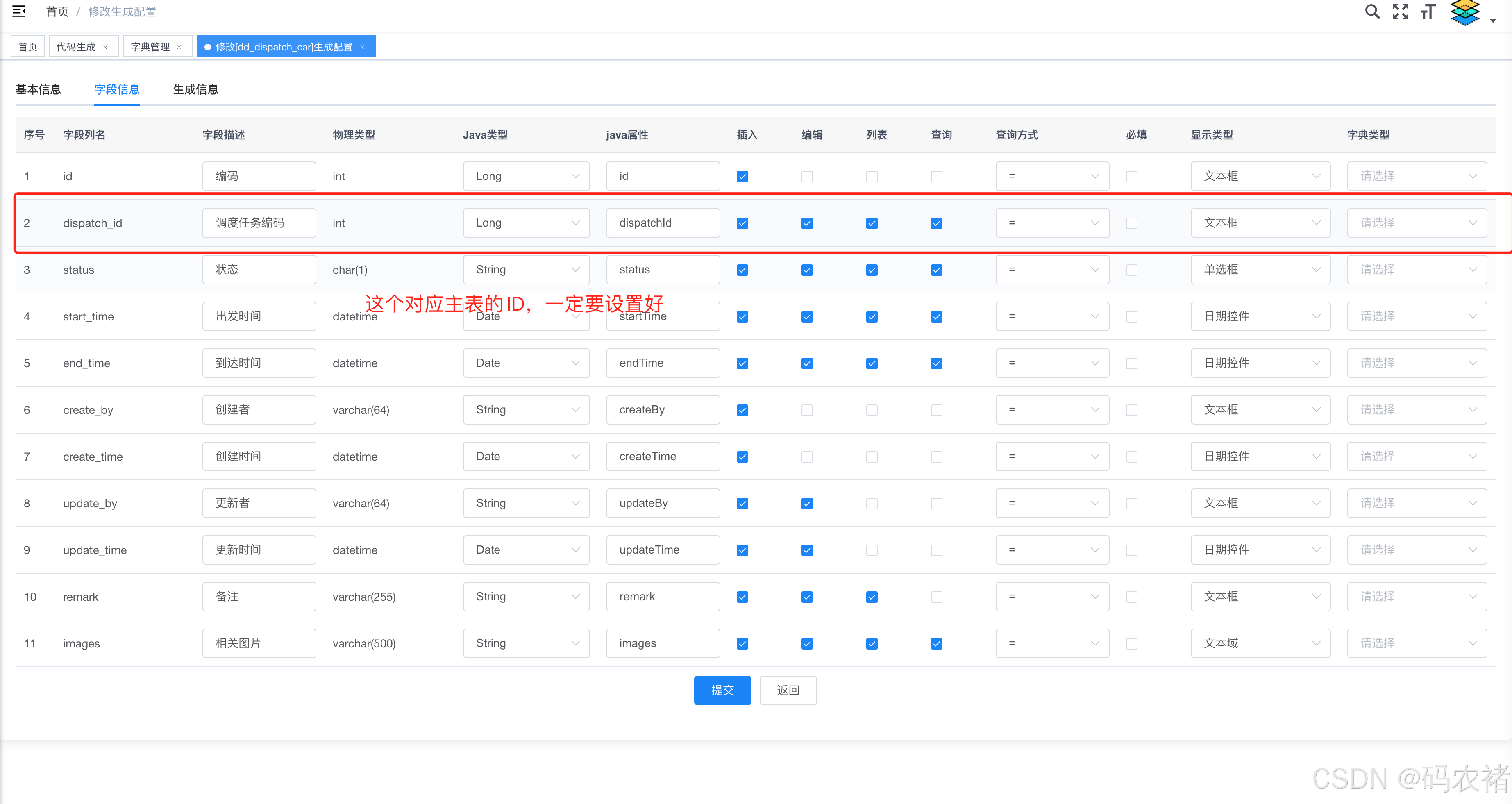Image resolution: width=1512 pixels, height=804 pixels.
Task: Edit the 相关图片 description field
Action: click(259, 643)
